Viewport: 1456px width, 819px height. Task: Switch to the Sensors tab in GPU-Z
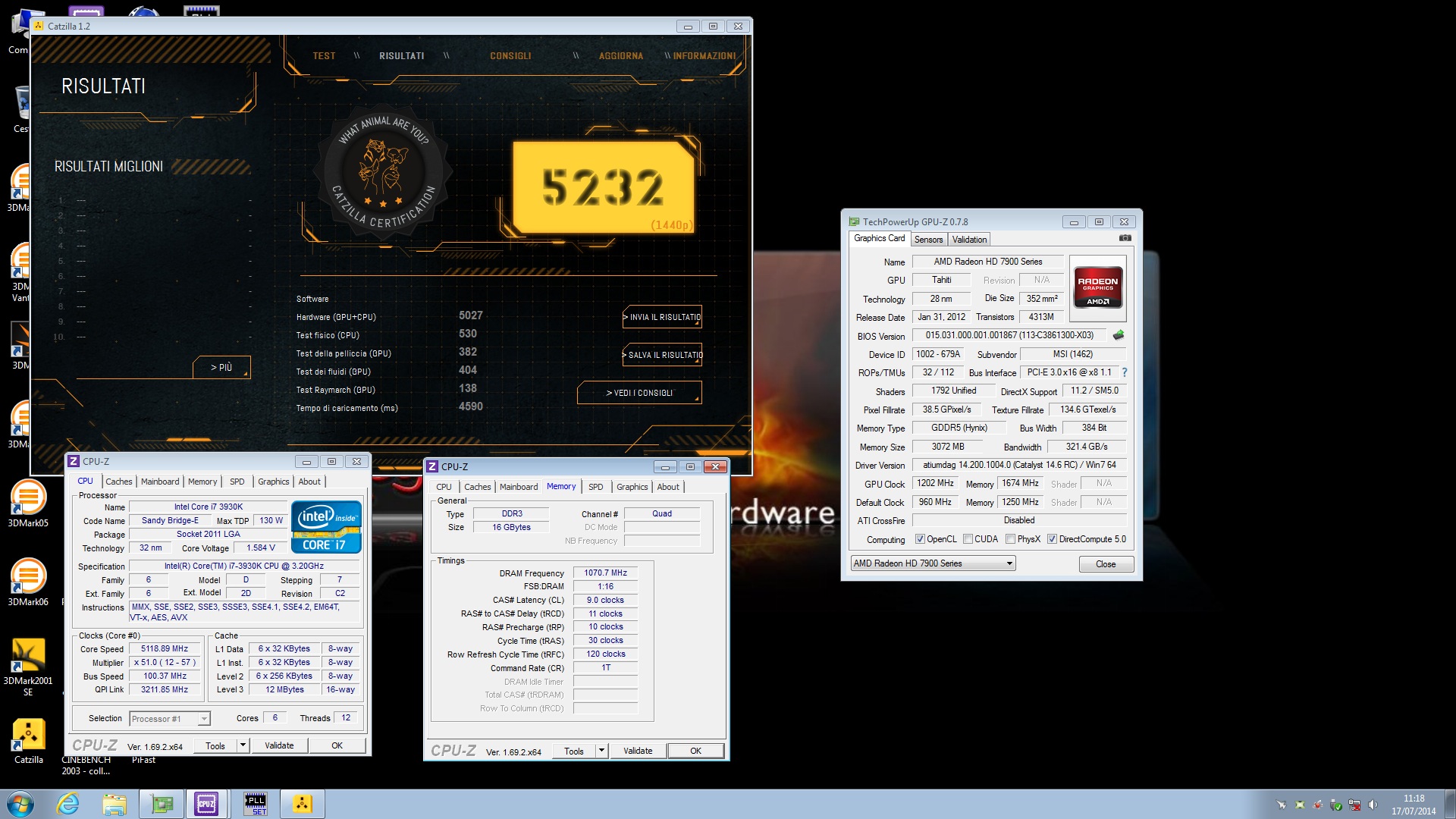(928, 240)
